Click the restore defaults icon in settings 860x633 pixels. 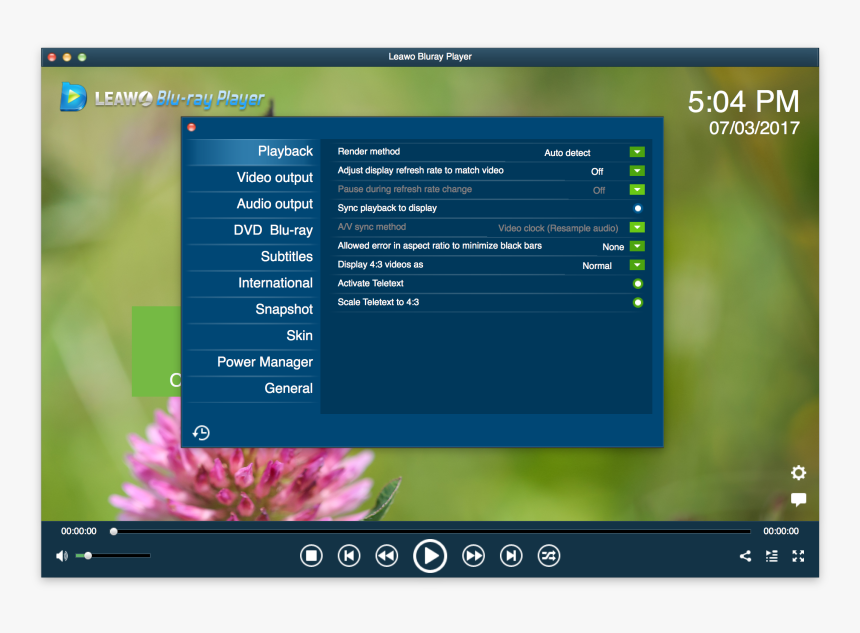[201, 432]
